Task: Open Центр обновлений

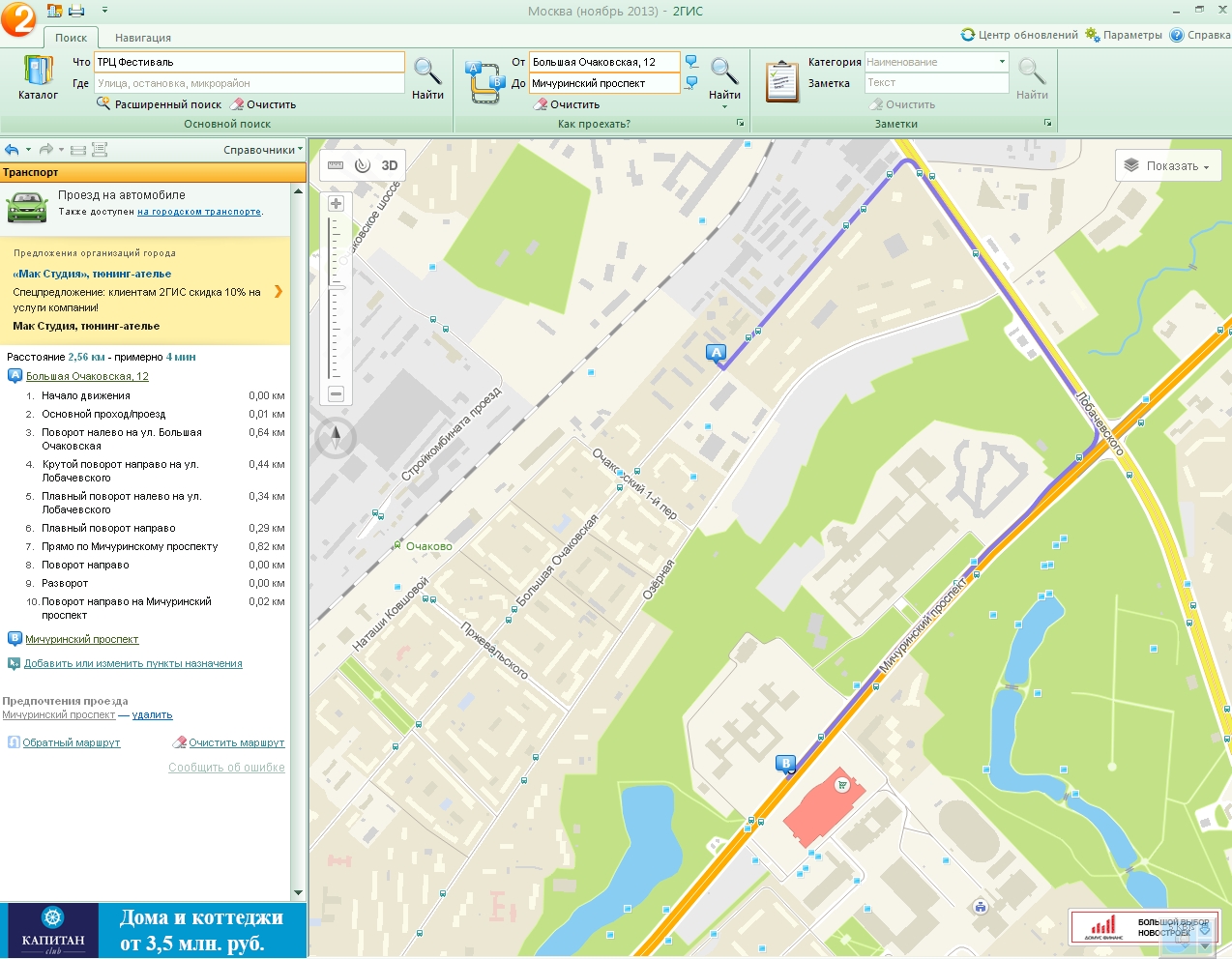Action: pyautogui.click(x=1019, y=35)
